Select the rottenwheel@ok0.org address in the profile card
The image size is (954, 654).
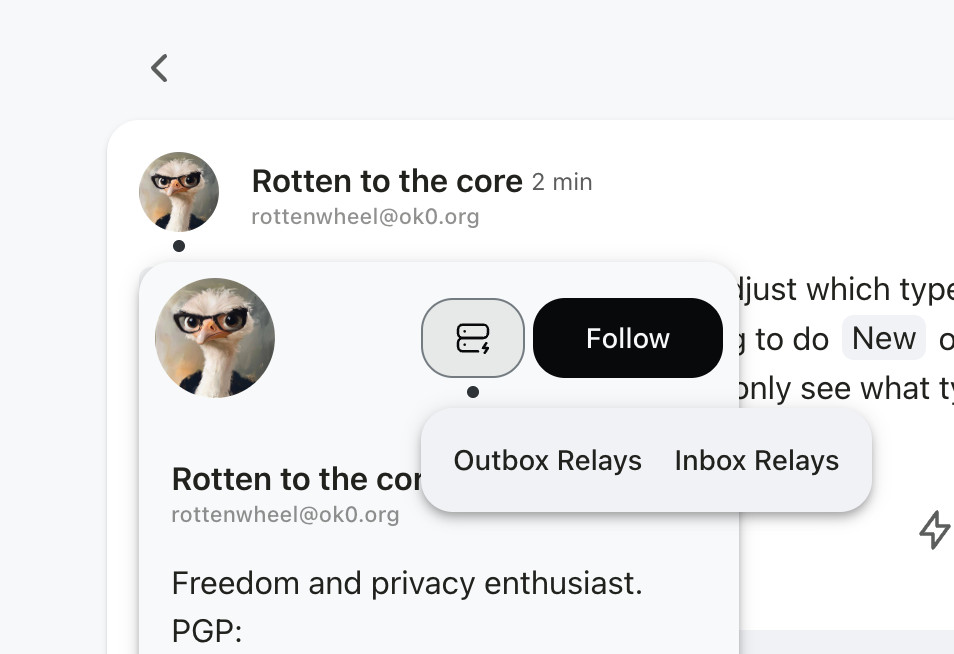pos(285,515)
